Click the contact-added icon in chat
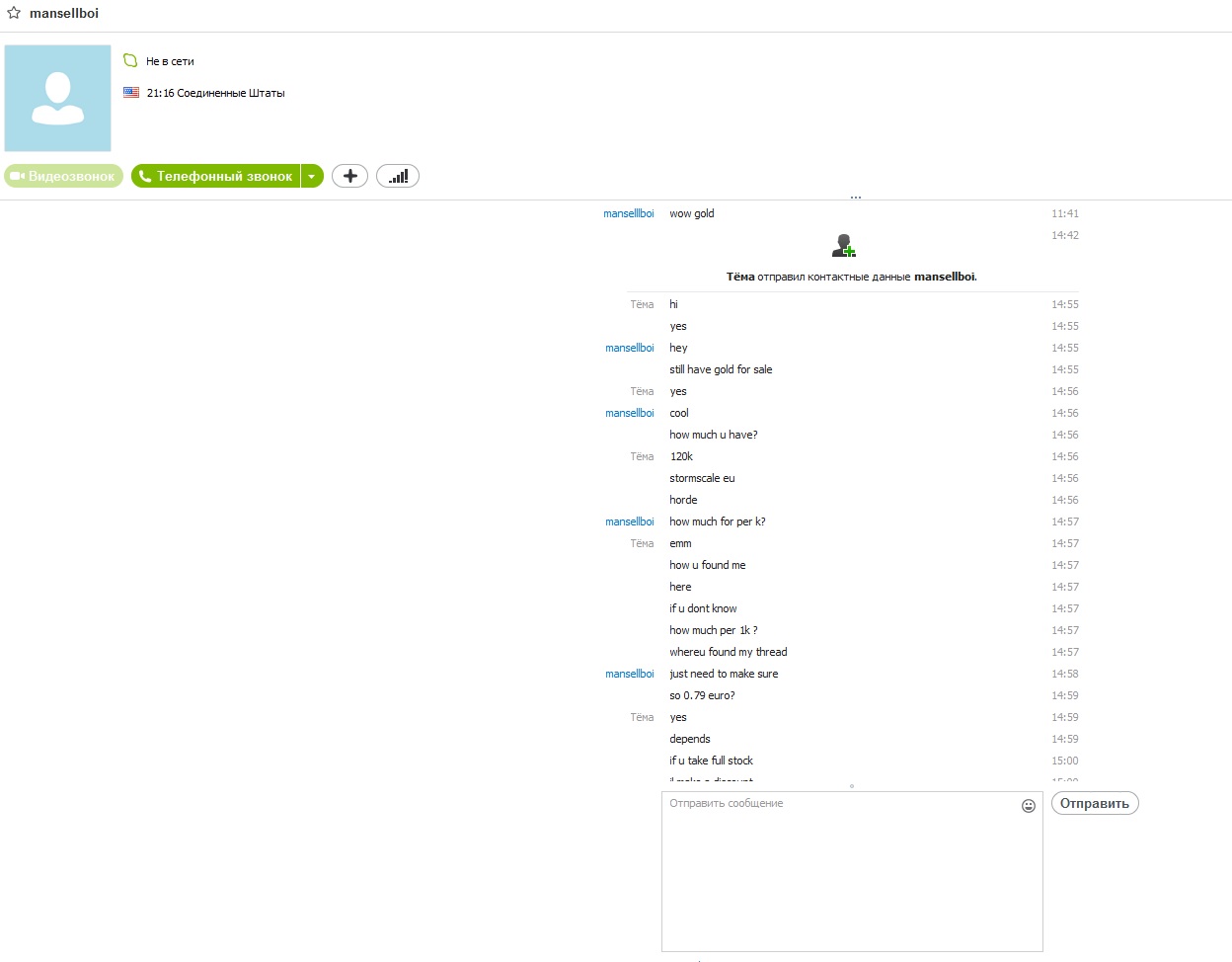 844,245
